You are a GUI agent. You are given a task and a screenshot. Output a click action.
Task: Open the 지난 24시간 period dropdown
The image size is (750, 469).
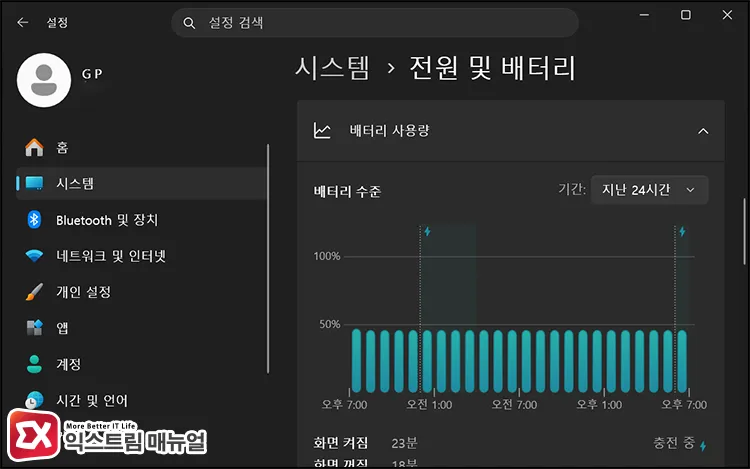tap(649, 190)
